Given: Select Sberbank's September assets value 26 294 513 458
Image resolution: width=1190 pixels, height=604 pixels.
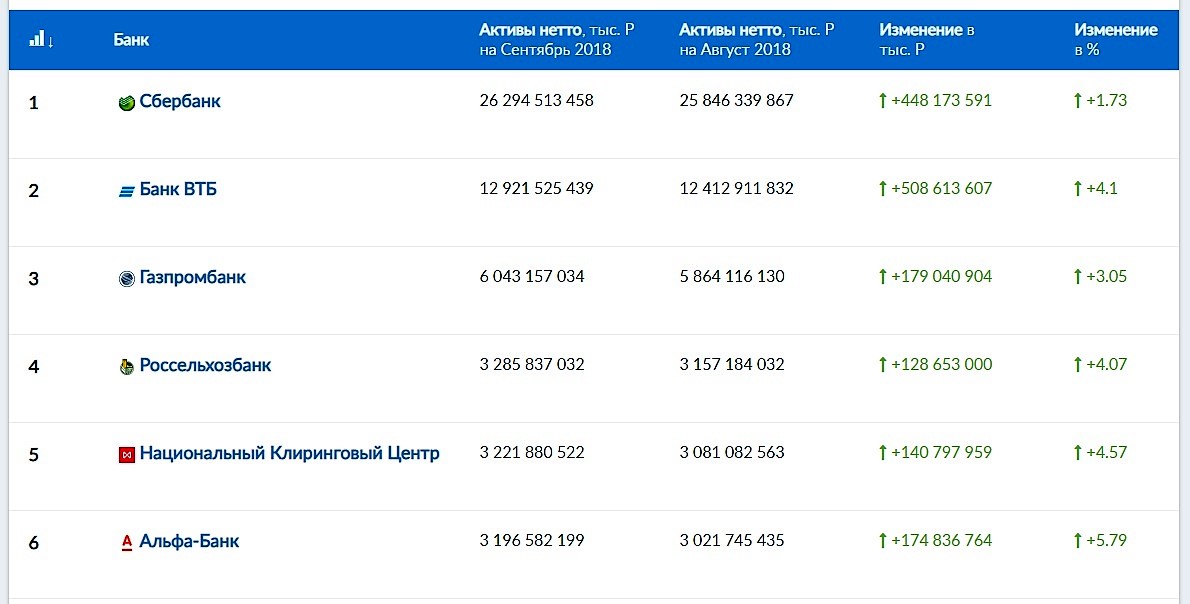Looking at the screenshot, I should pos(536,101).
